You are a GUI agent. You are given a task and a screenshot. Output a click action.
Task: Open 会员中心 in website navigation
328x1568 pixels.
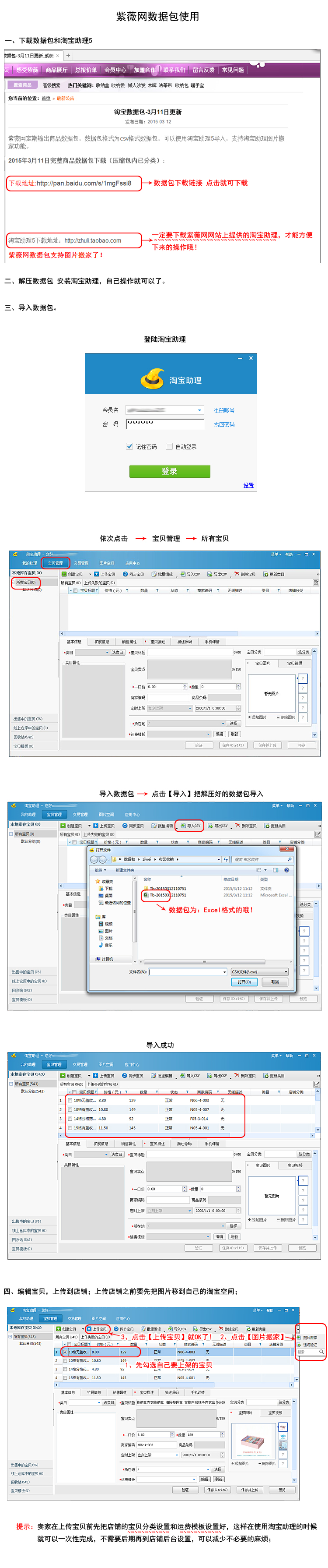(x=115, y=70)
